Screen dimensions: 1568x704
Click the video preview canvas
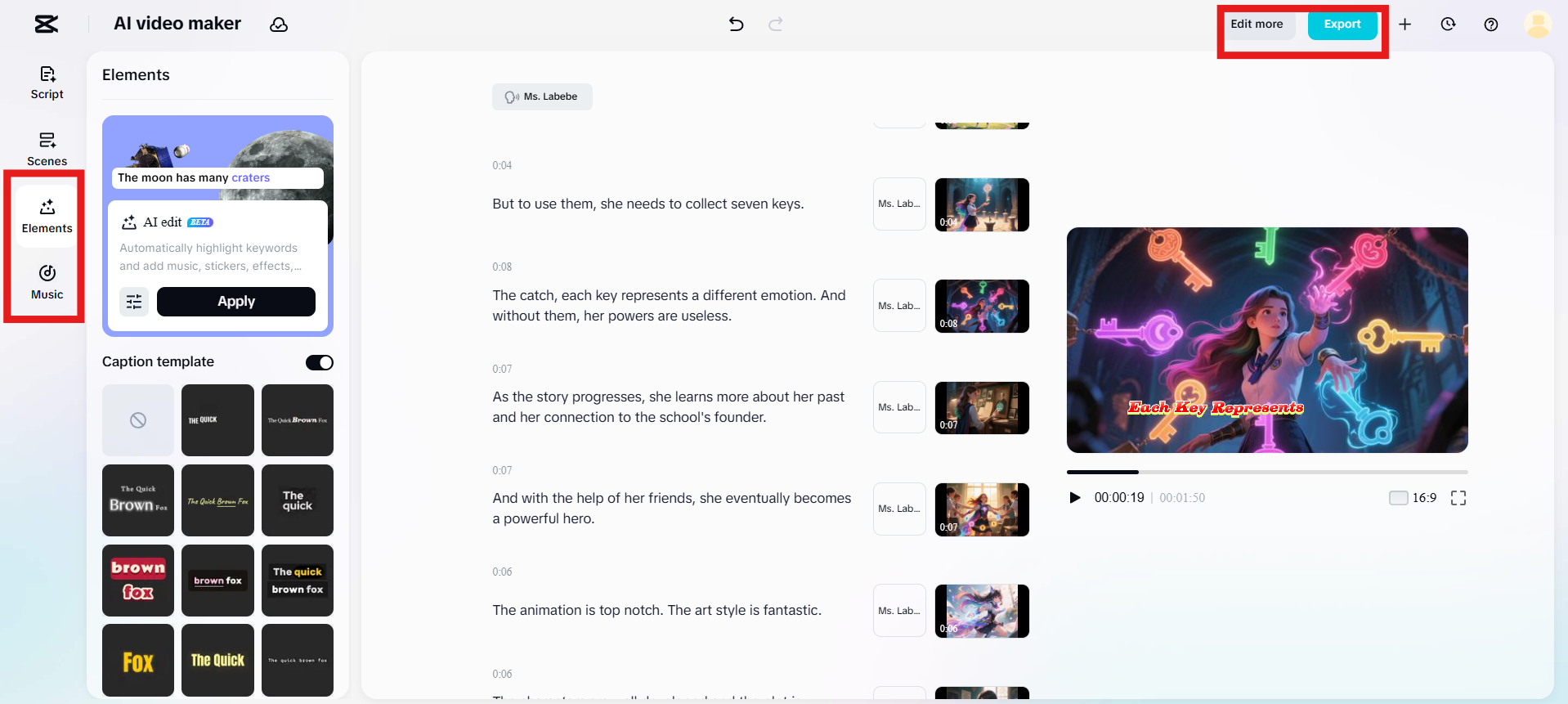click(x=1267, y=340)
